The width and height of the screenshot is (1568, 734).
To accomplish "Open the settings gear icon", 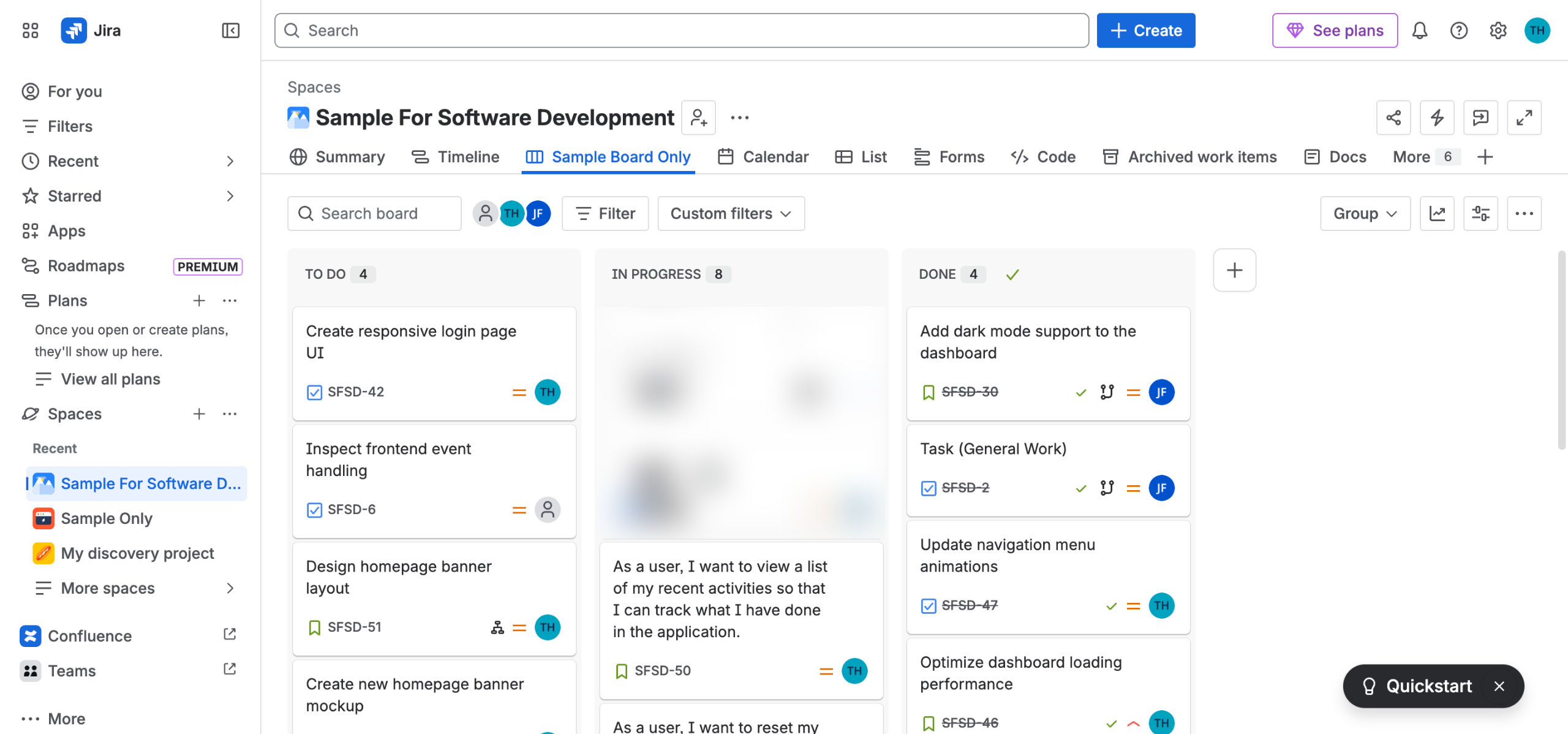I will click(x=1498, y=31).
